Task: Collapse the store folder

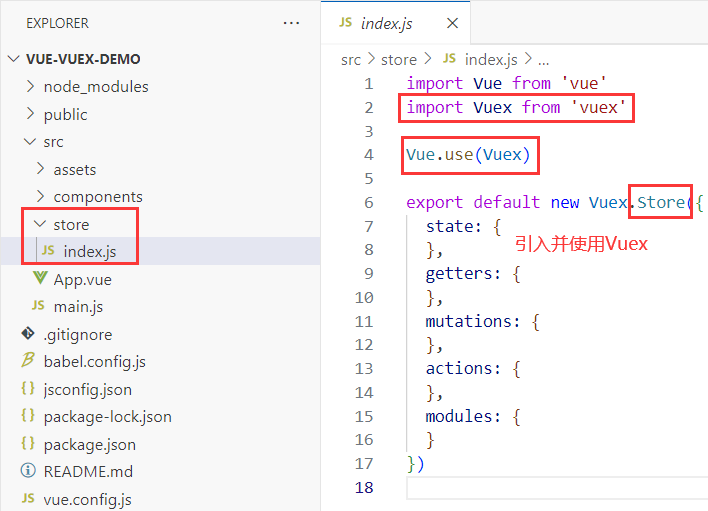Action: pos(40,223)
